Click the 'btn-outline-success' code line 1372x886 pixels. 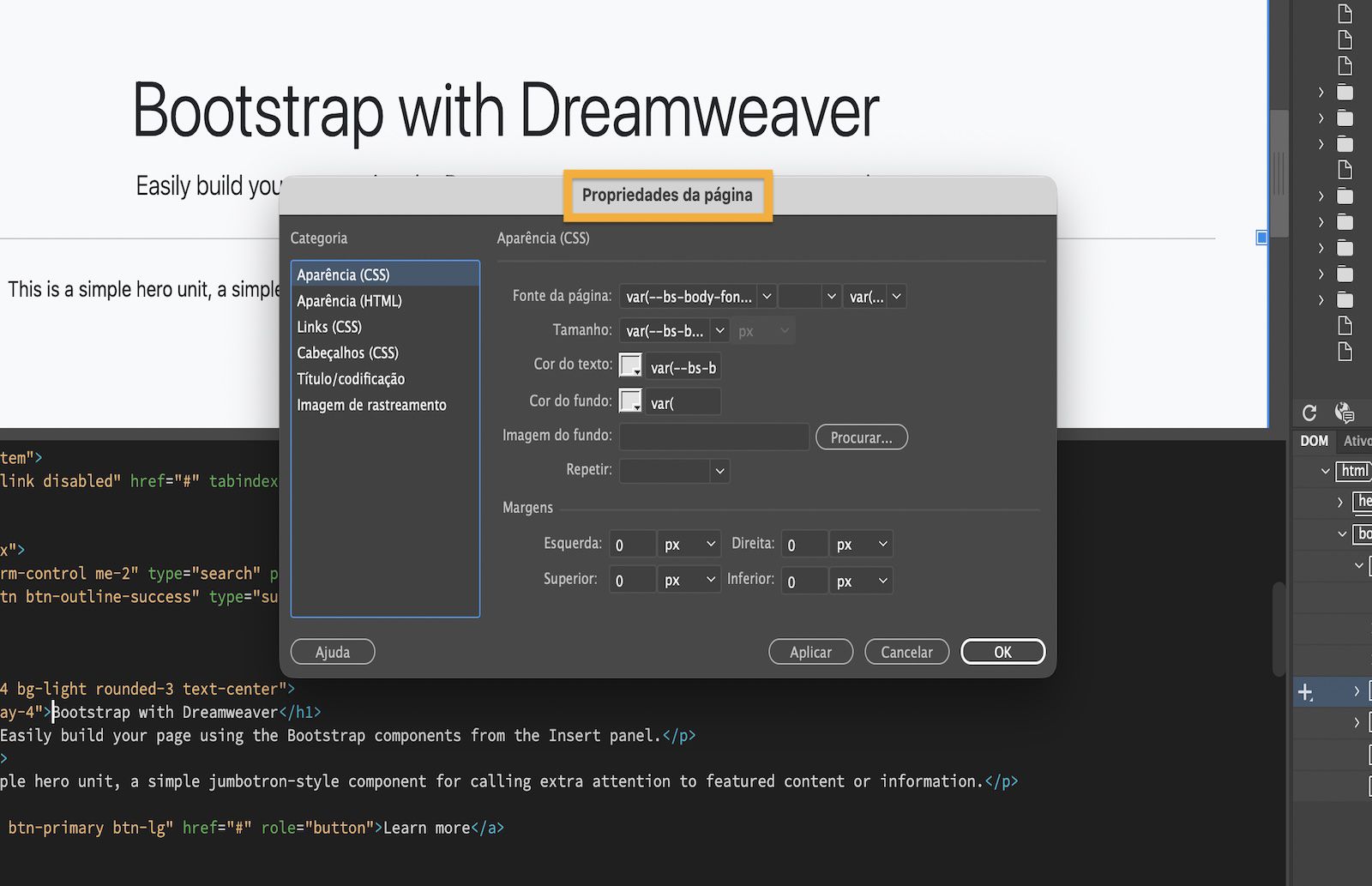pyautogui.click(x=139, y=596)
